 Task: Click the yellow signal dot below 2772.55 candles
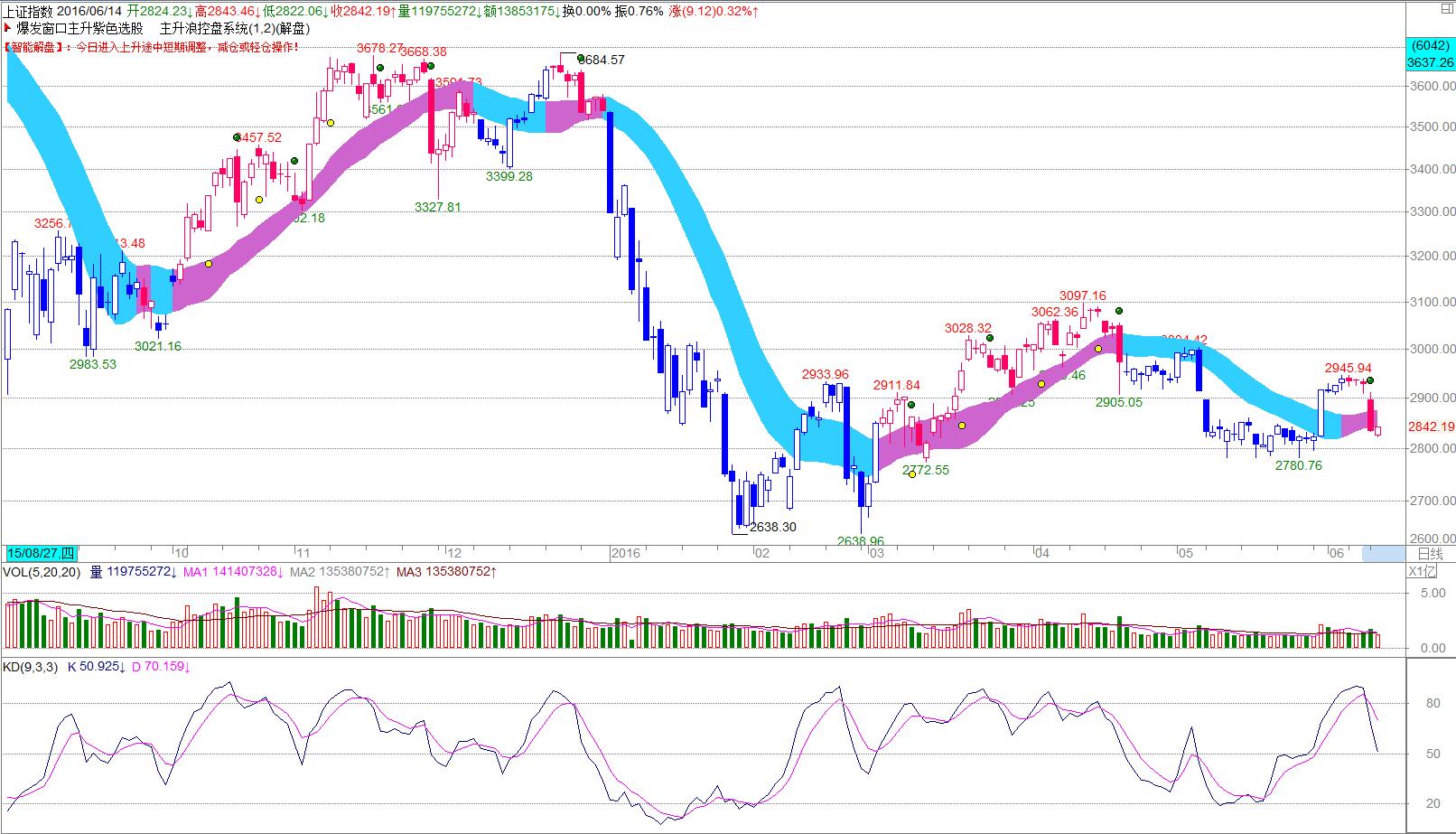pyautogui.click(x=912, y=474)
